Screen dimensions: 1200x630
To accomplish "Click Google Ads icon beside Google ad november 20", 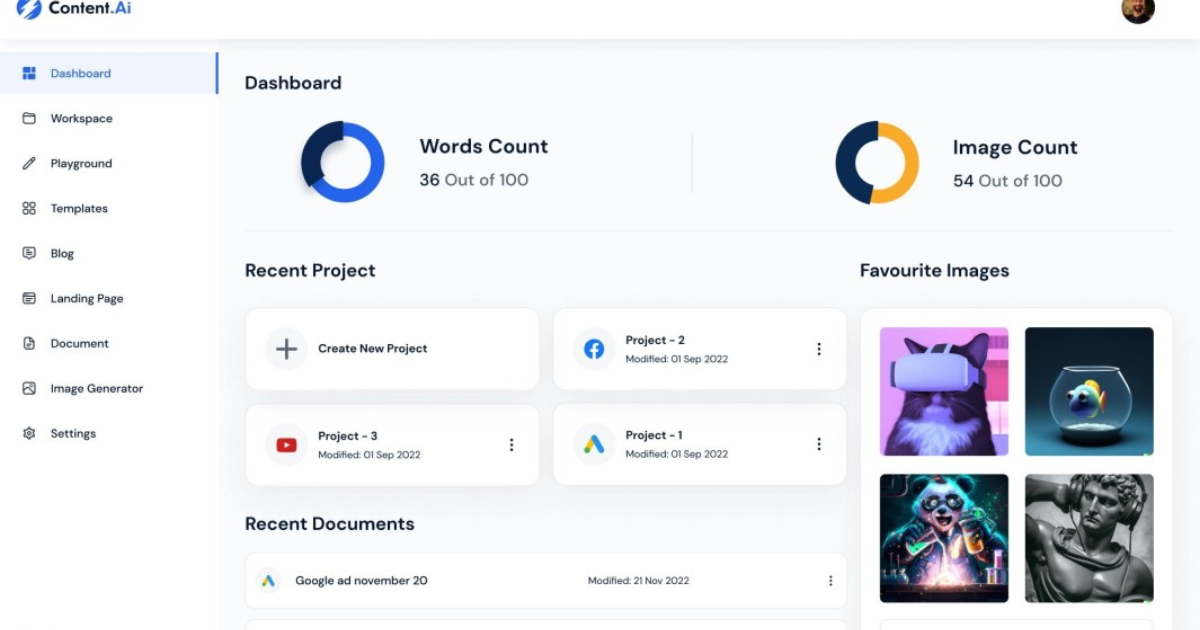I will point(267,580).
